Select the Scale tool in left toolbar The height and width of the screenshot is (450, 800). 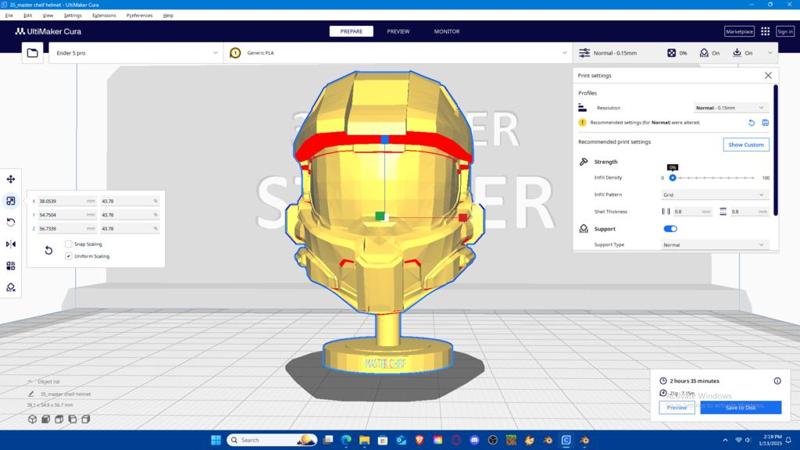pyautogui.click(x=11, y=201)
